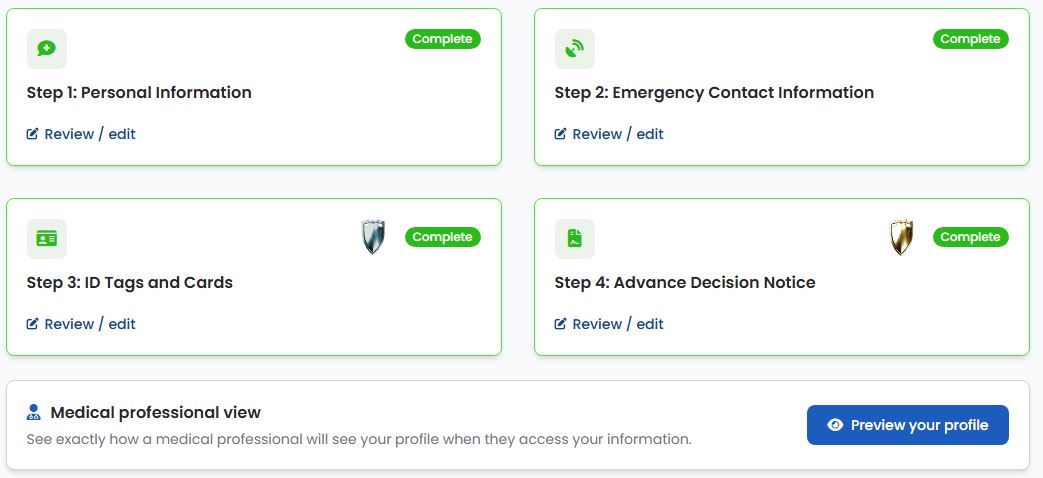Screen dimensions: 1043x478
Task: Open Review / edit for ID Tags and Cards
Action: 81,324
